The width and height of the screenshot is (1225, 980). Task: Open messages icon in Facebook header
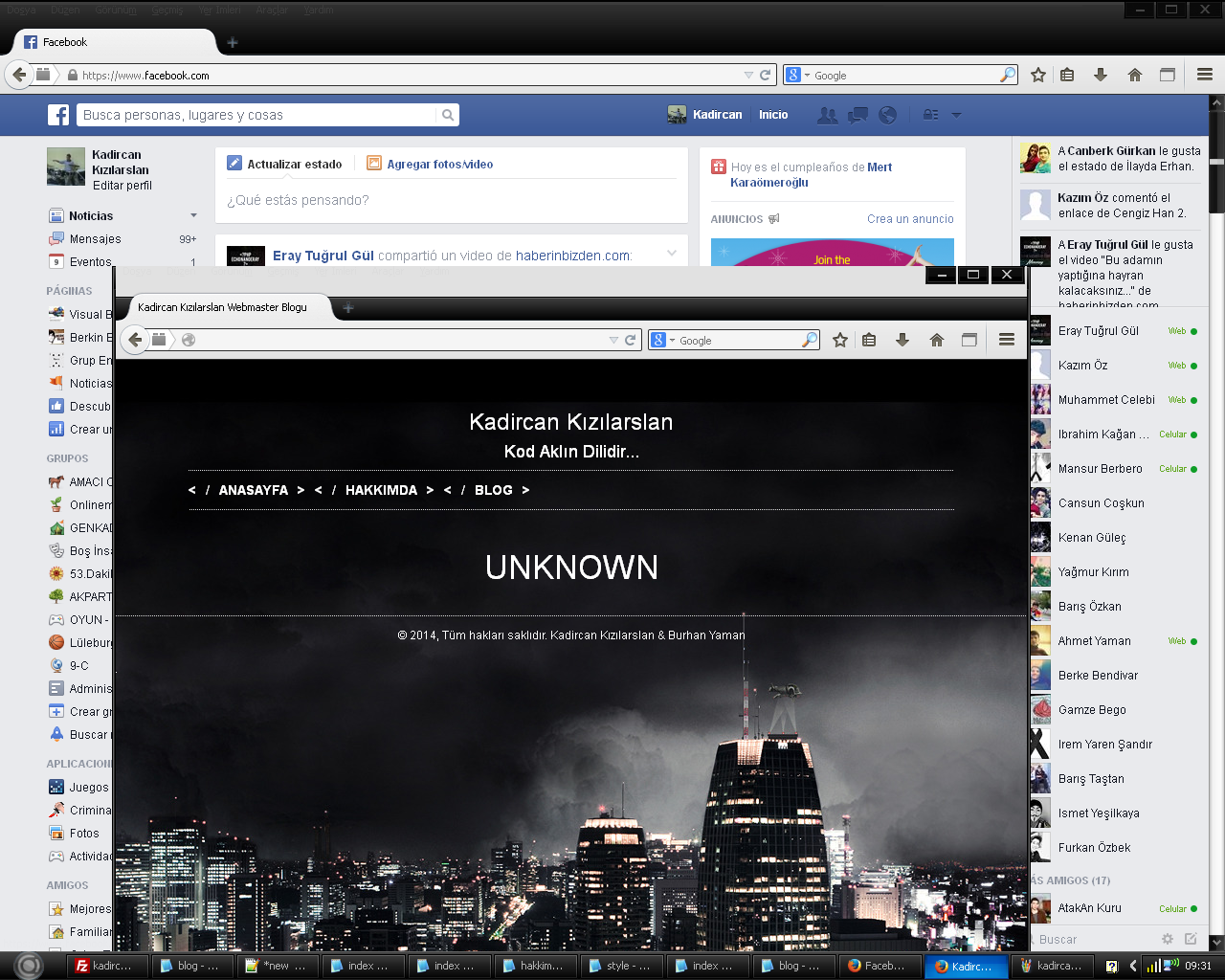pyautogui.click(x=858, y=115)
